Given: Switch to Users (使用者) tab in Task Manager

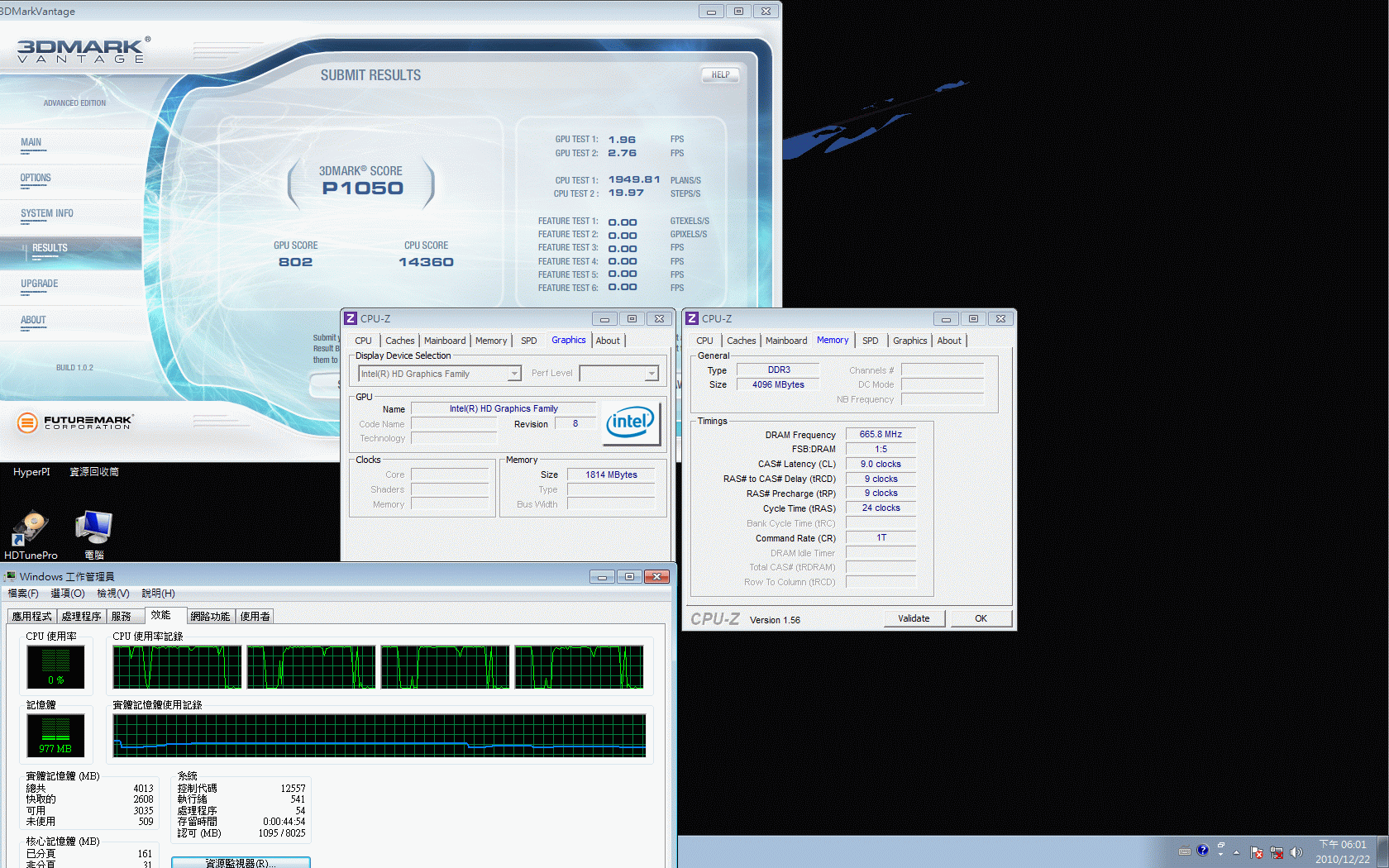Looking at the screenshot, I should 255,616.
